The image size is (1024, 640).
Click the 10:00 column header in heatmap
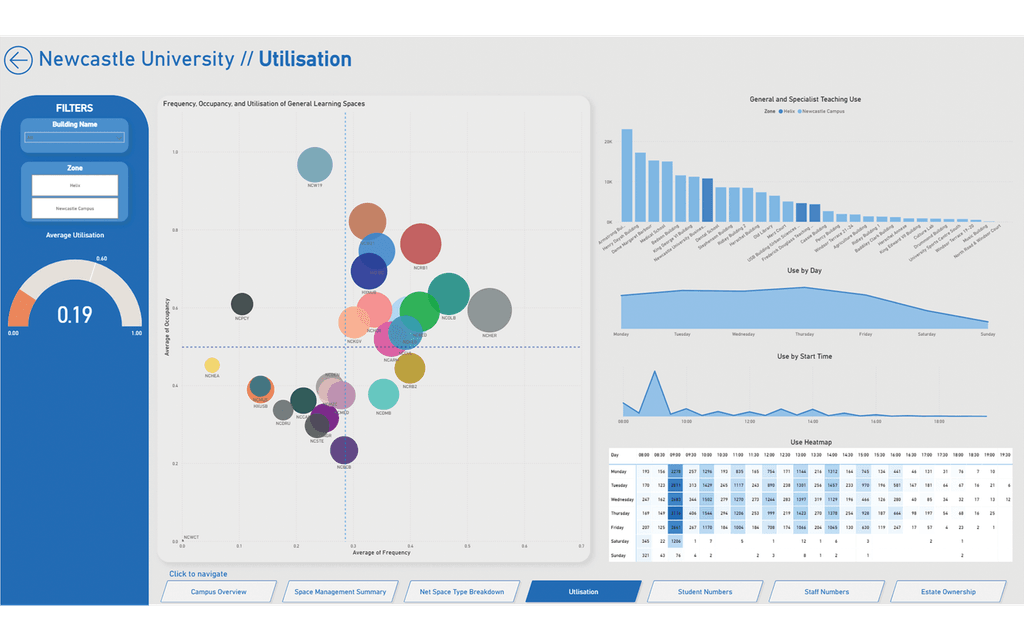click(707, 455)
